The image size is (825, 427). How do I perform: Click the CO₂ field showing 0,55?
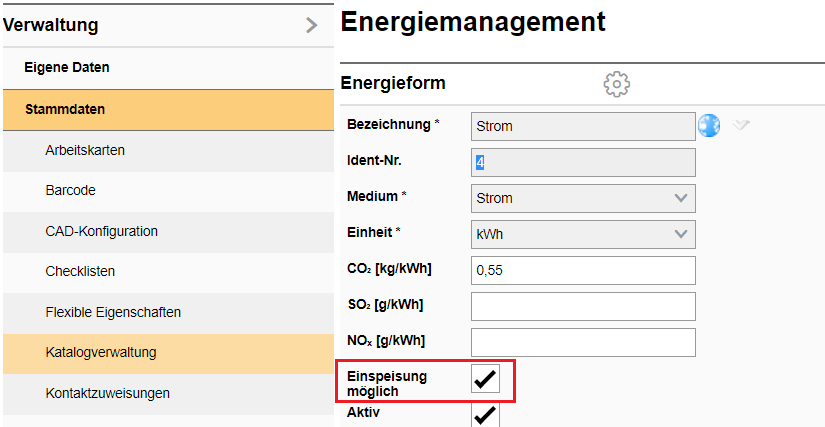click(x=583, y=270)
